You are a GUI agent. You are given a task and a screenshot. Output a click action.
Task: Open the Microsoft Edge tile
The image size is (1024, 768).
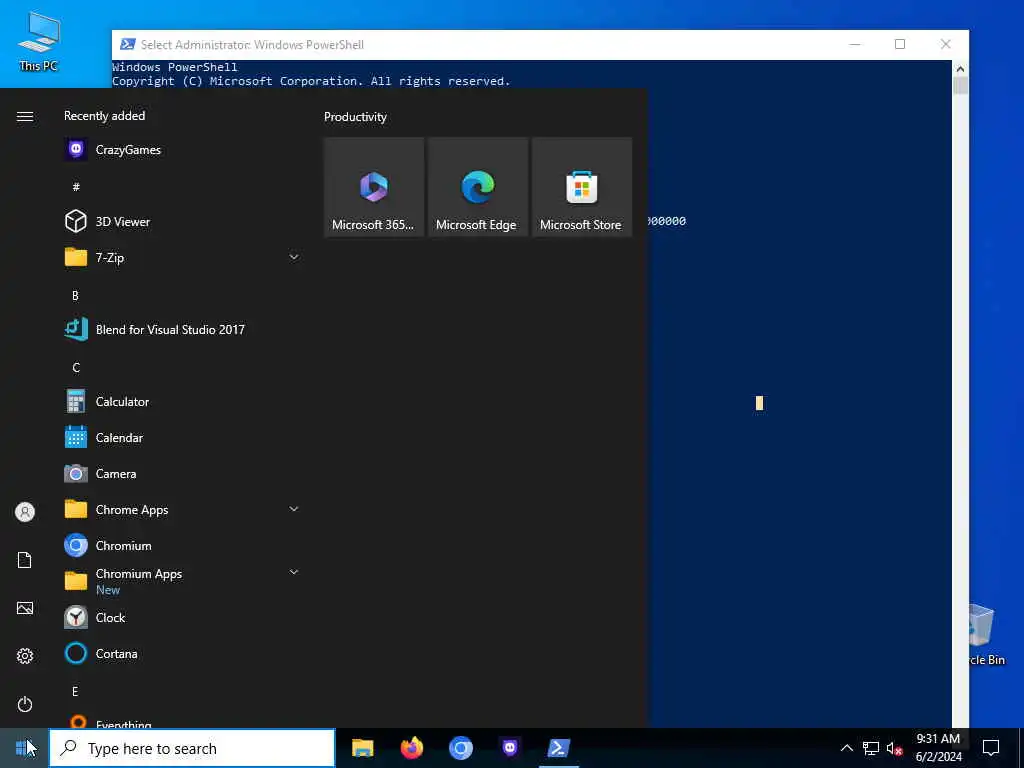(x=477, y=187)
